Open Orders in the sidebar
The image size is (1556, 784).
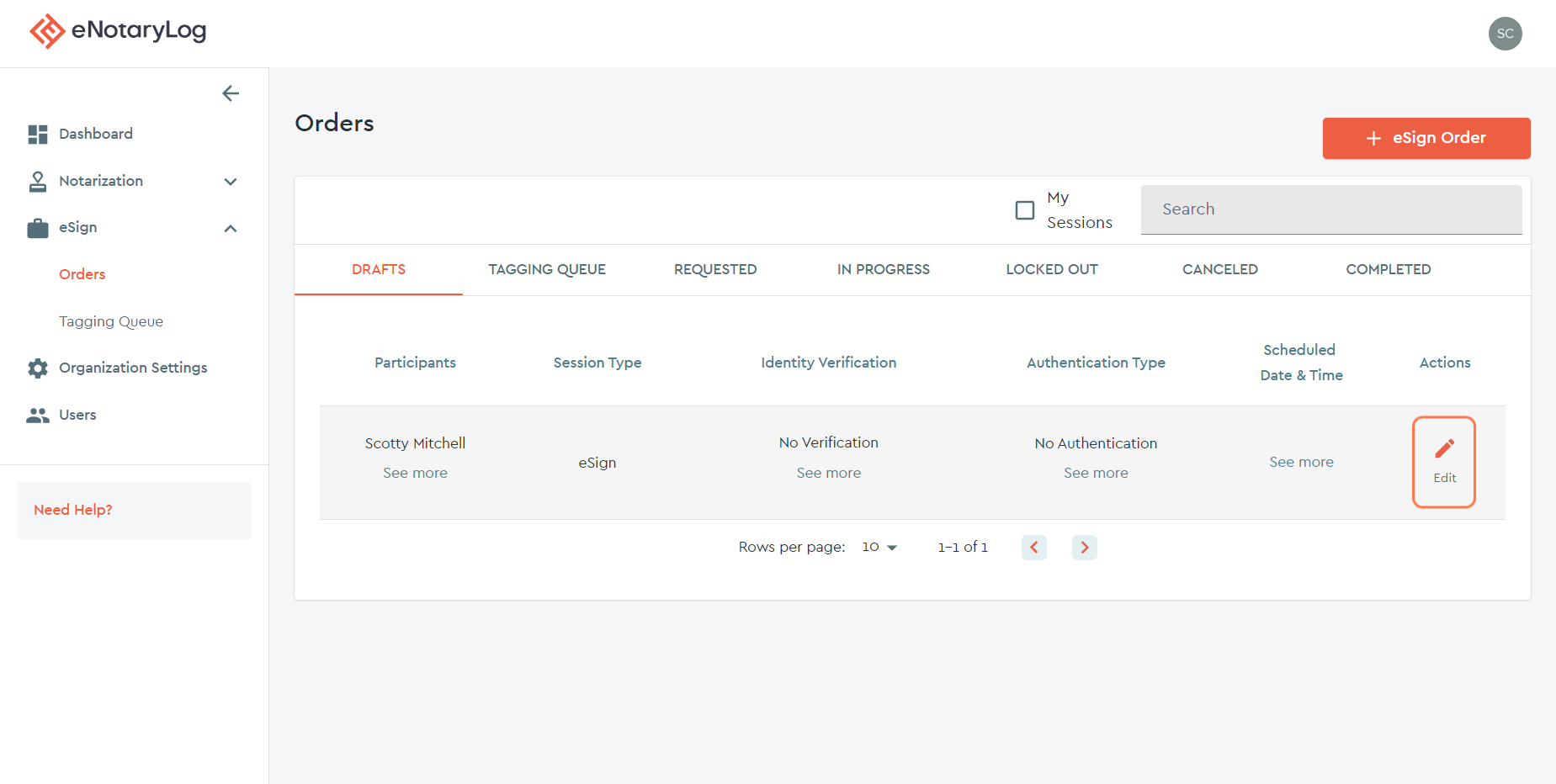(82, 274)
